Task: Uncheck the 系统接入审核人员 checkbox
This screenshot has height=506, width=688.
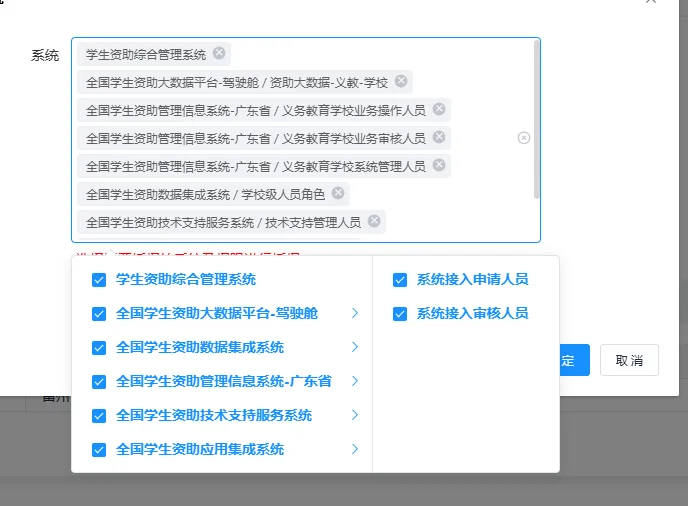Action: pyautogui.click(x=400, y=314)
